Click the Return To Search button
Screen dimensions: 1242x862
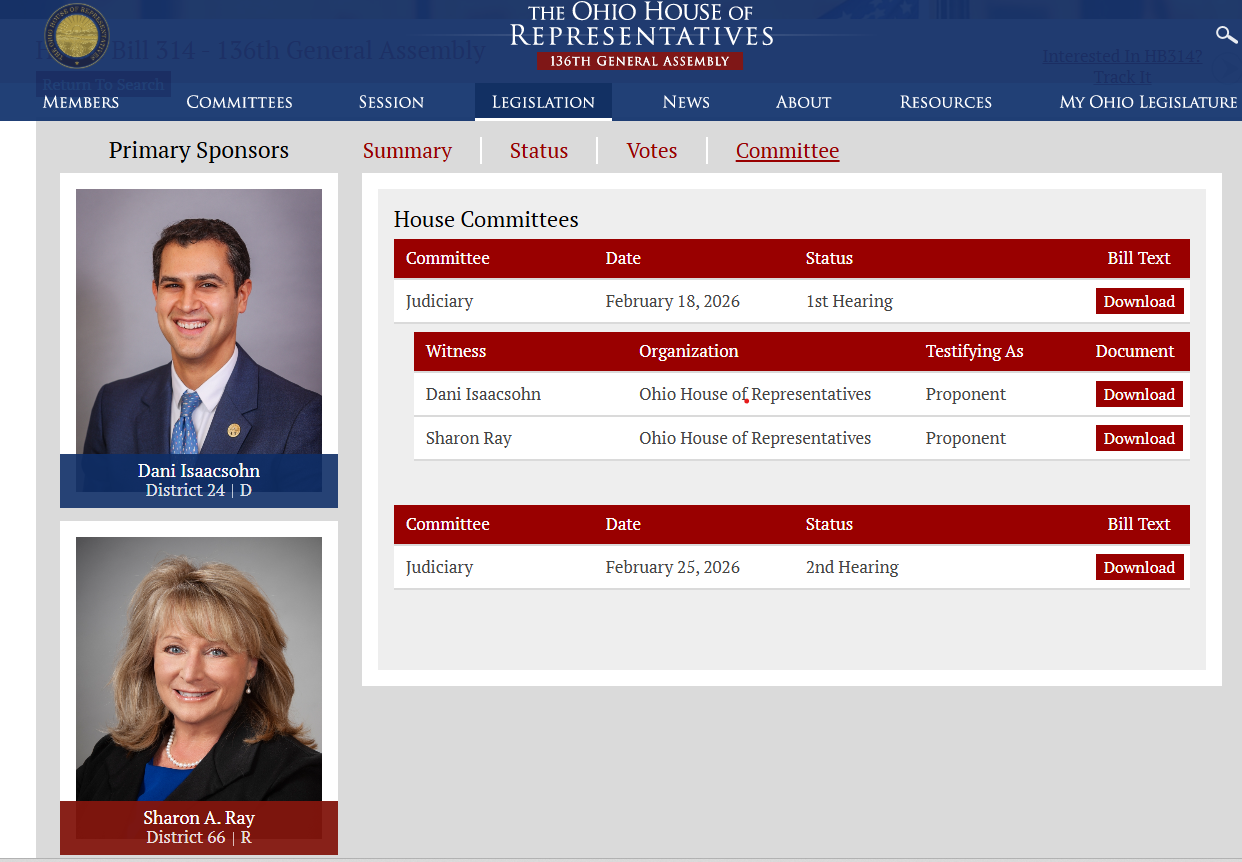coord(103,84)
